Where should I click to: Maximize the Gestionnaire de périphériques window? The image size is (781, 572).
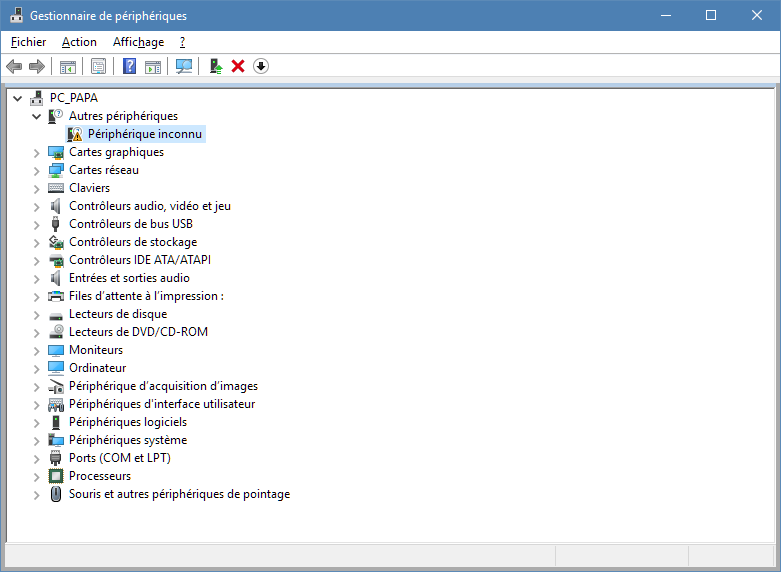click(711, 15)
